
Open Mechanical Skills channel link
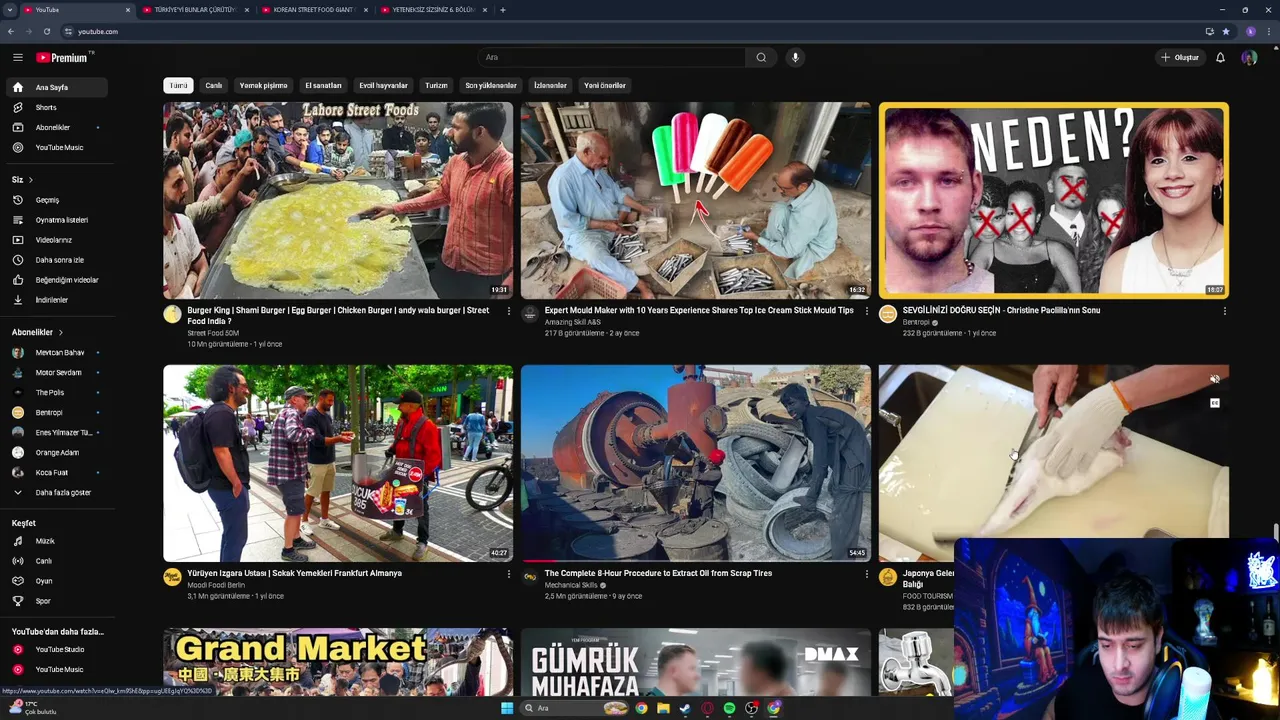[x=571, y=585]
